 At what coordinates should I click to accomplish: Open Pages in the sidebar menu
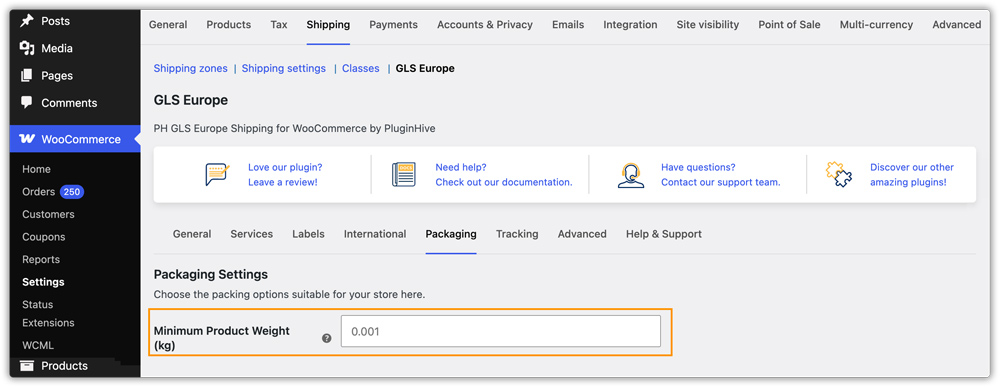click(x=57, y=76)
